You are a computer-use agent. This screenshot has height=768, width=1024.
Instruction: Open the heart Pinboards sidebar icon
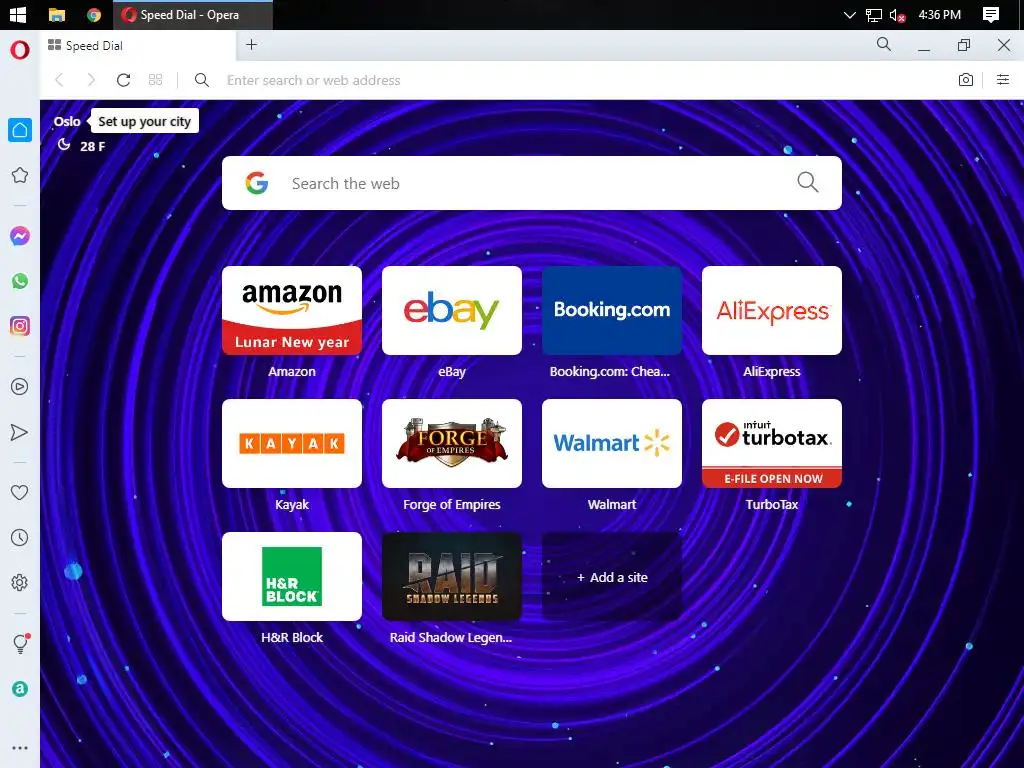tap(20, 492)
